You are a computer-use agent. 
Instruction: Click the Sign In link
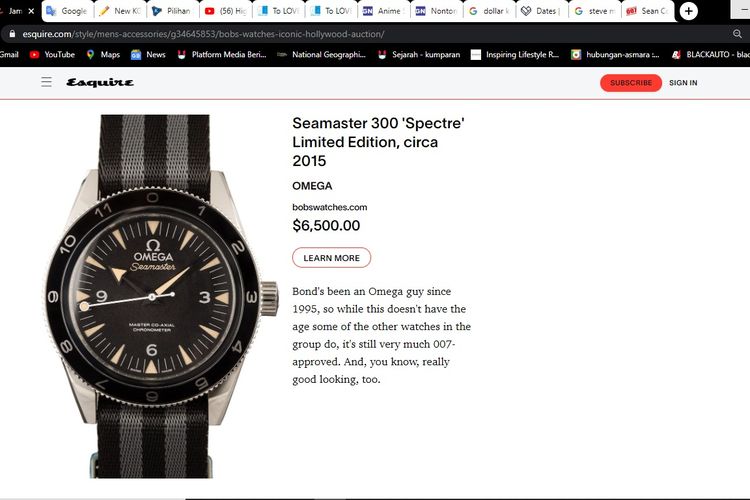click(683, 82)
